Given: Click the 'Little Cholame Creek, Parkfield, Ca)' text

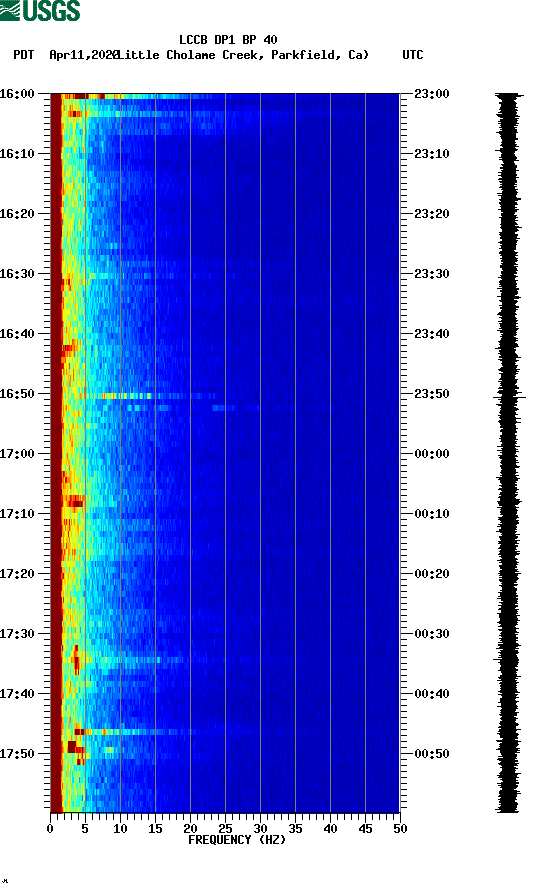Looking at the screenshot, I should point(242,55).
